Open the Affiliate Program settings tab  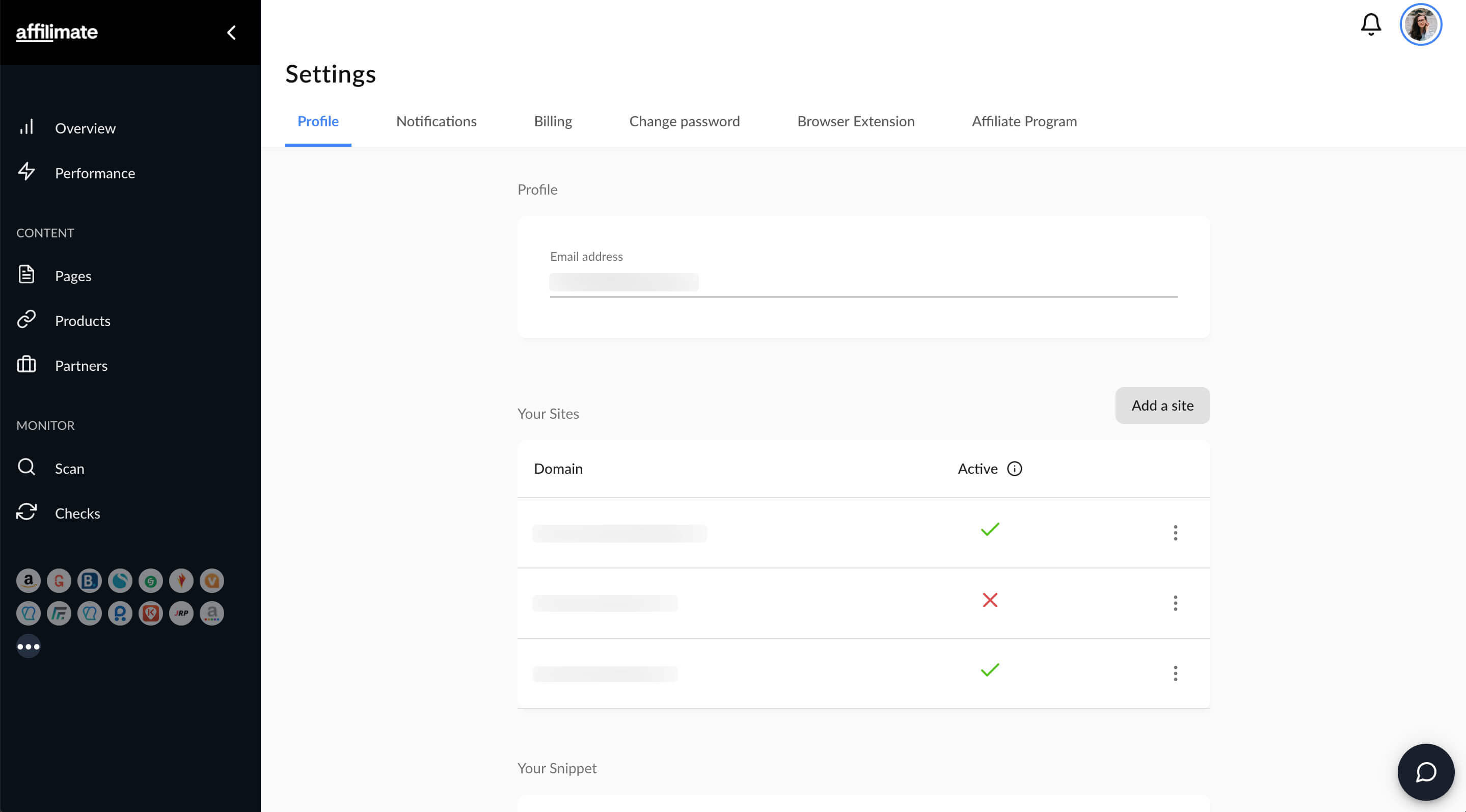[x=1024, y=122]
